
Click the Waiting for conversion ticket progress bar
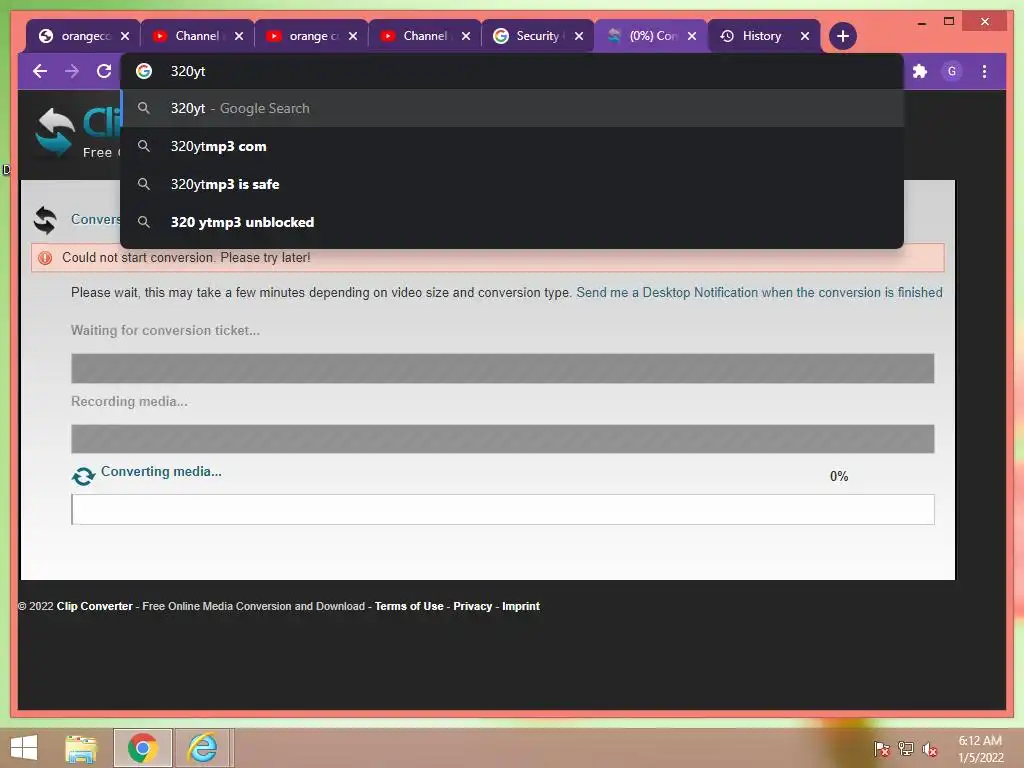(502, 368)
